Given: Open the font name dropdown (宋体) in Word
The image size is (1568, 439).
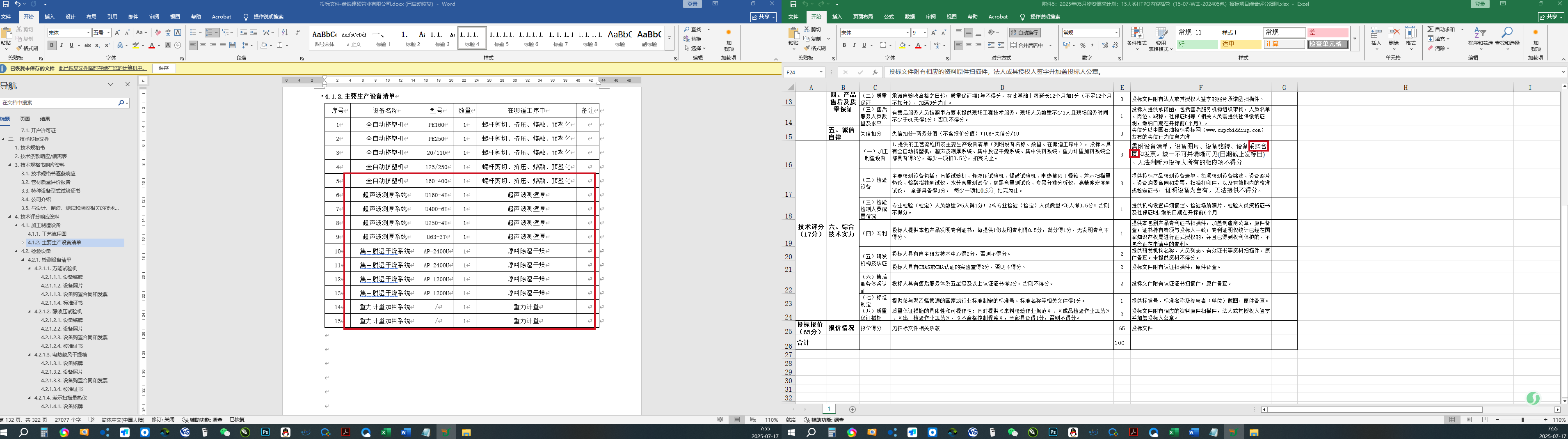Looking at the screenshot, I should coord(88,32).
